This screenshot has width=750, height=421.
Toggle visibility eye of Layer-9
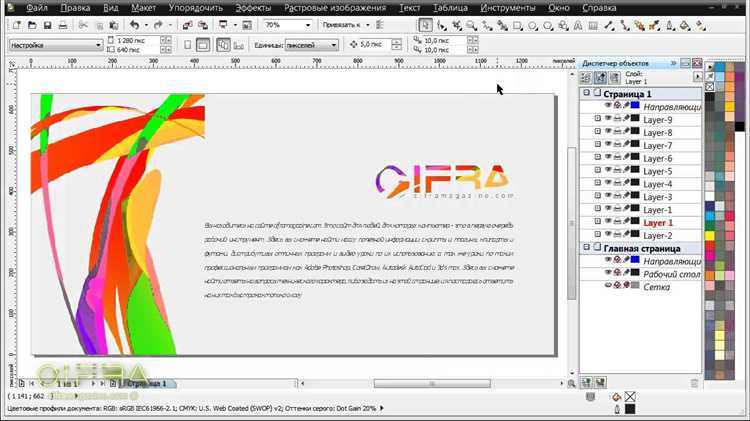coord(608,118)
